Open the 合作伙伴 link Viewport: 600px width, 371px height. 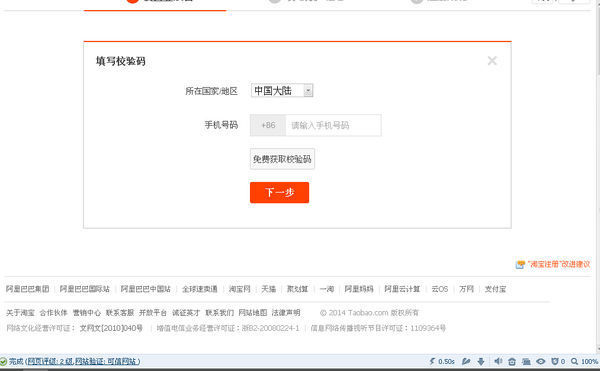pos(54,313)
